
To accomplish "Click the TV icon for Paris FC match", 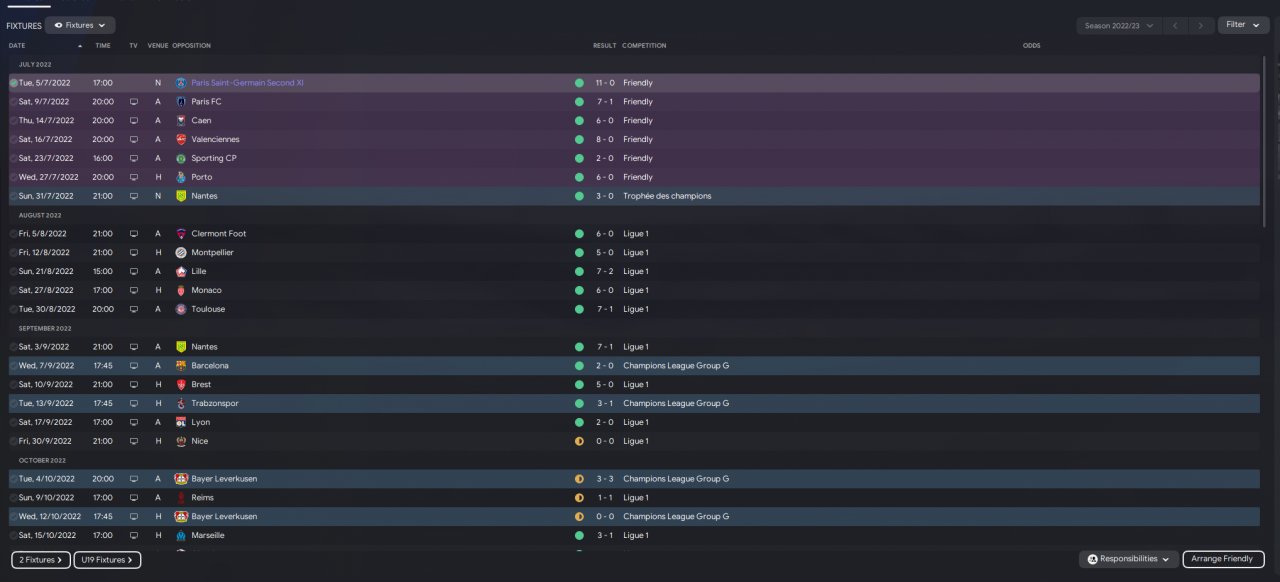I will [x=134, y=102].
